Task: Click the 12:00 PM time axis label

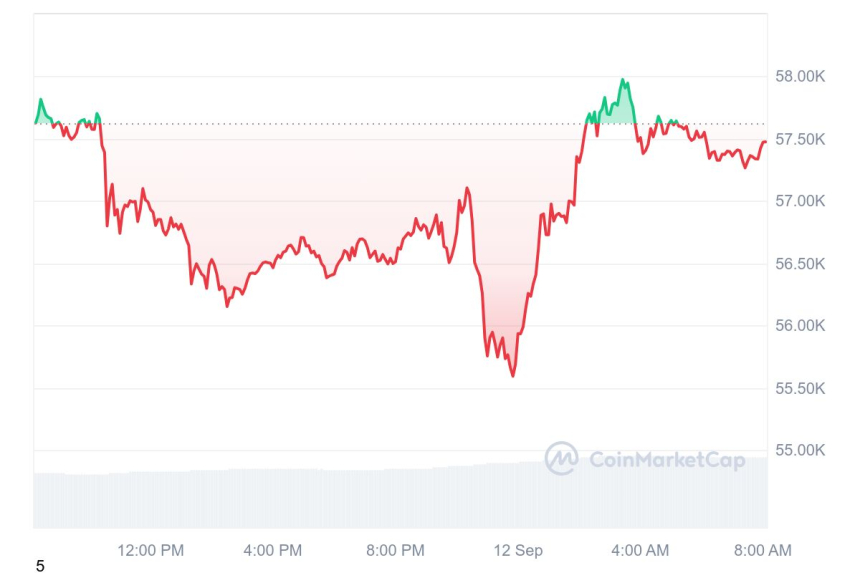Action: pos(150,550)
